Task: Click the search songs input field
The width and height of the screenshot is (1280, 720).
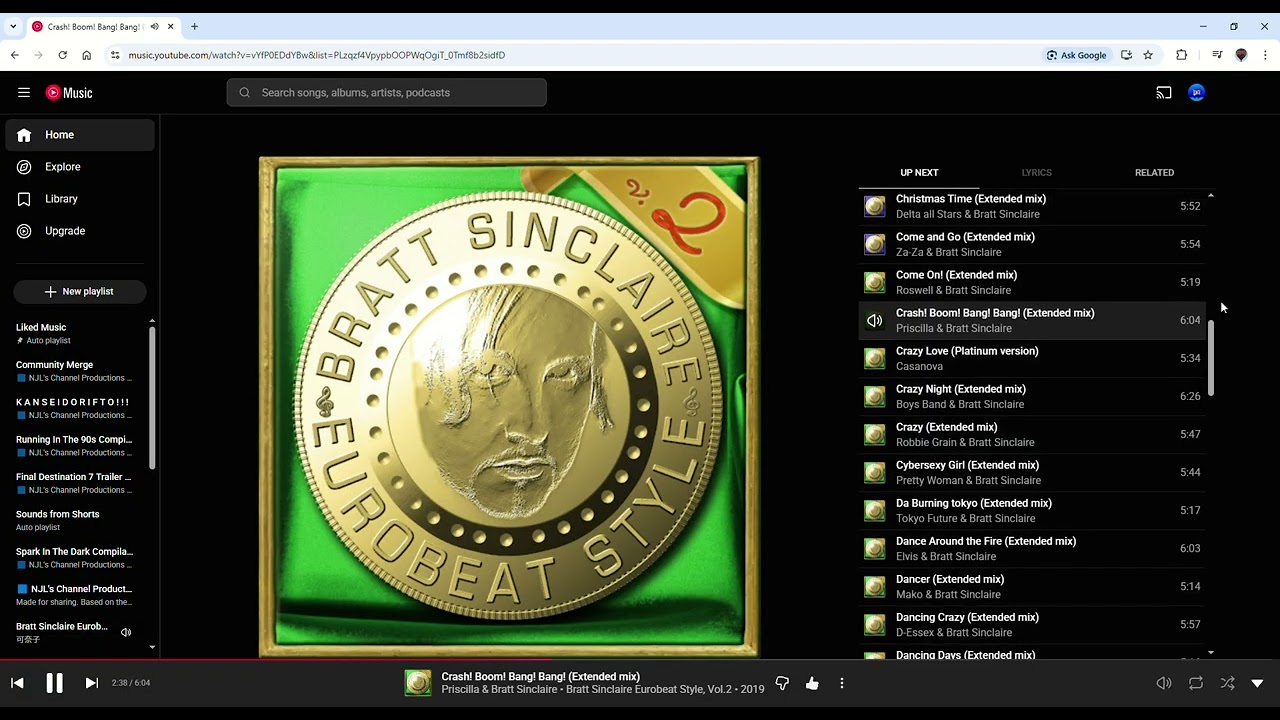Action: coord(386,92)
